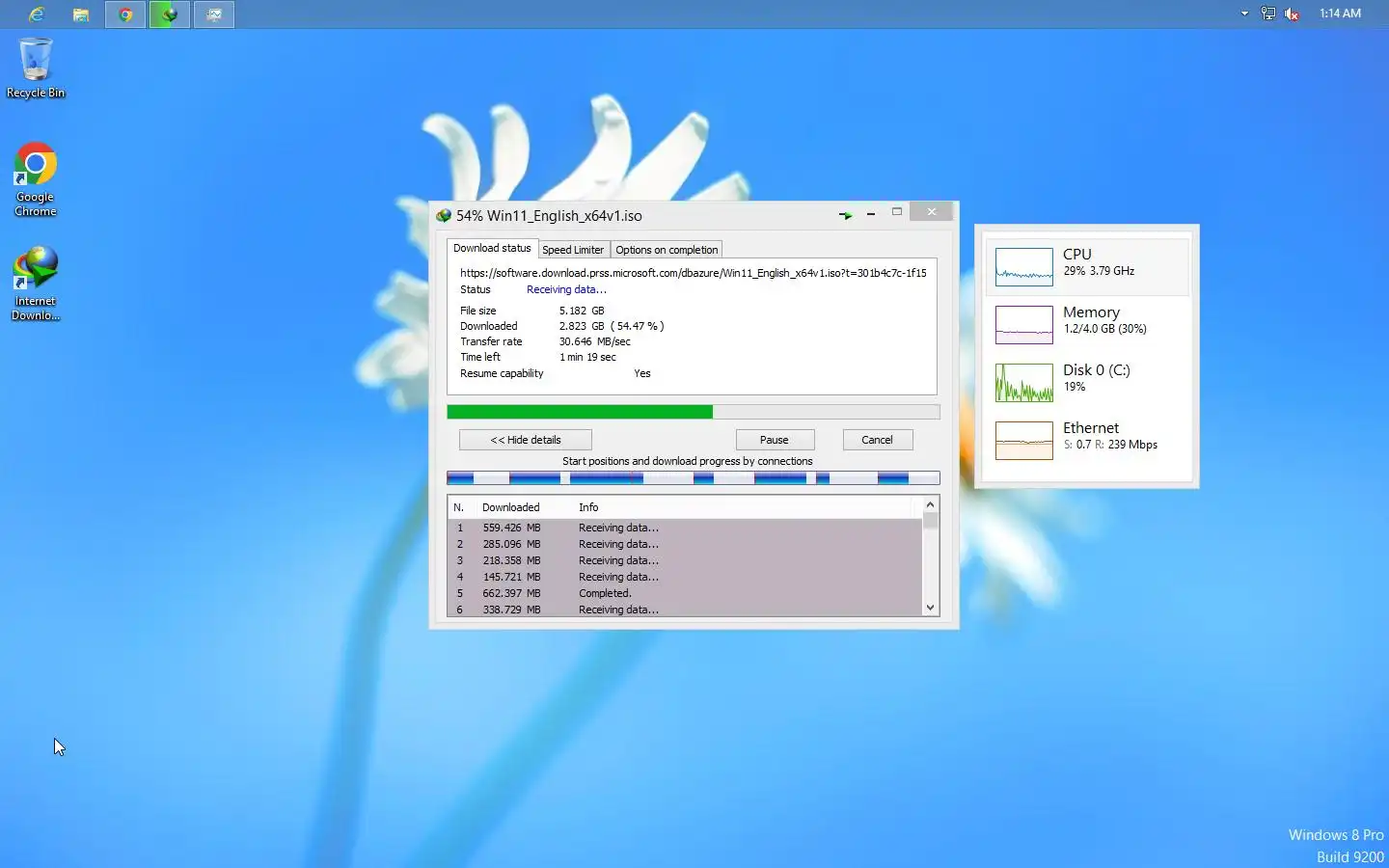Click the 30.646 MB/sec transfer rate value

[x=595, y=341]
